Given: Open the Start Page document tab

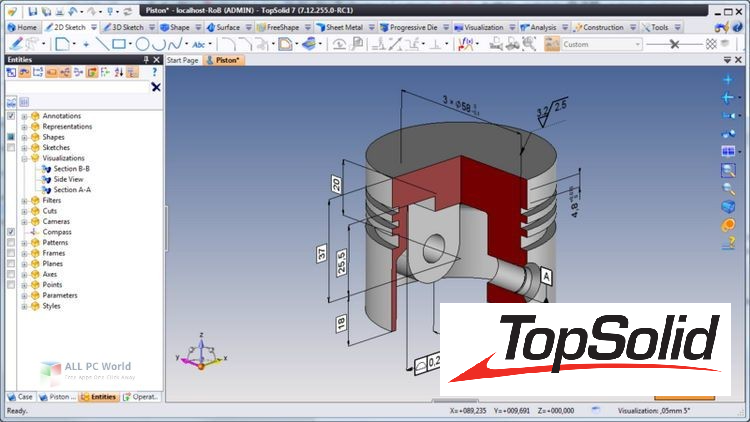Looking at the screenshot, I should 182,60.
